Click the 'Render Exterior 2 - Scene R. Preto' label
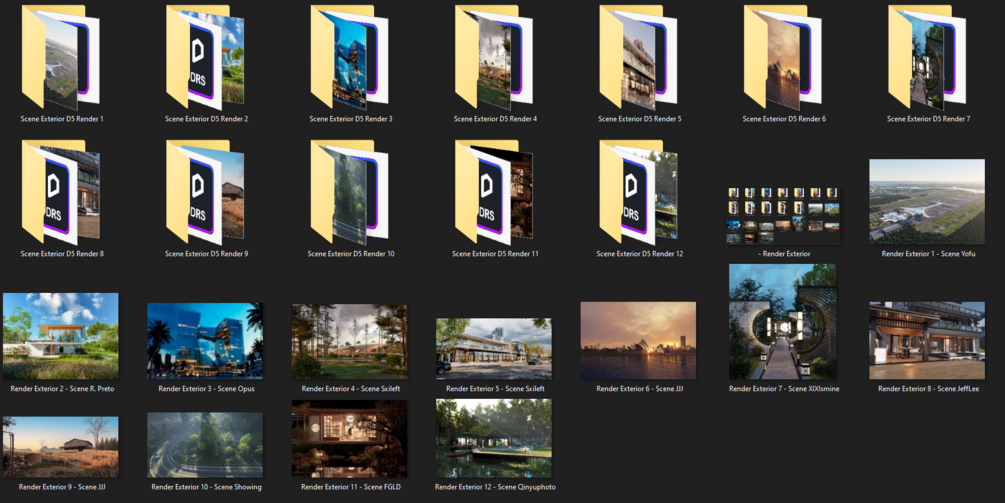The height and width of the screenshot is (503, 1005). pos(62,389)
